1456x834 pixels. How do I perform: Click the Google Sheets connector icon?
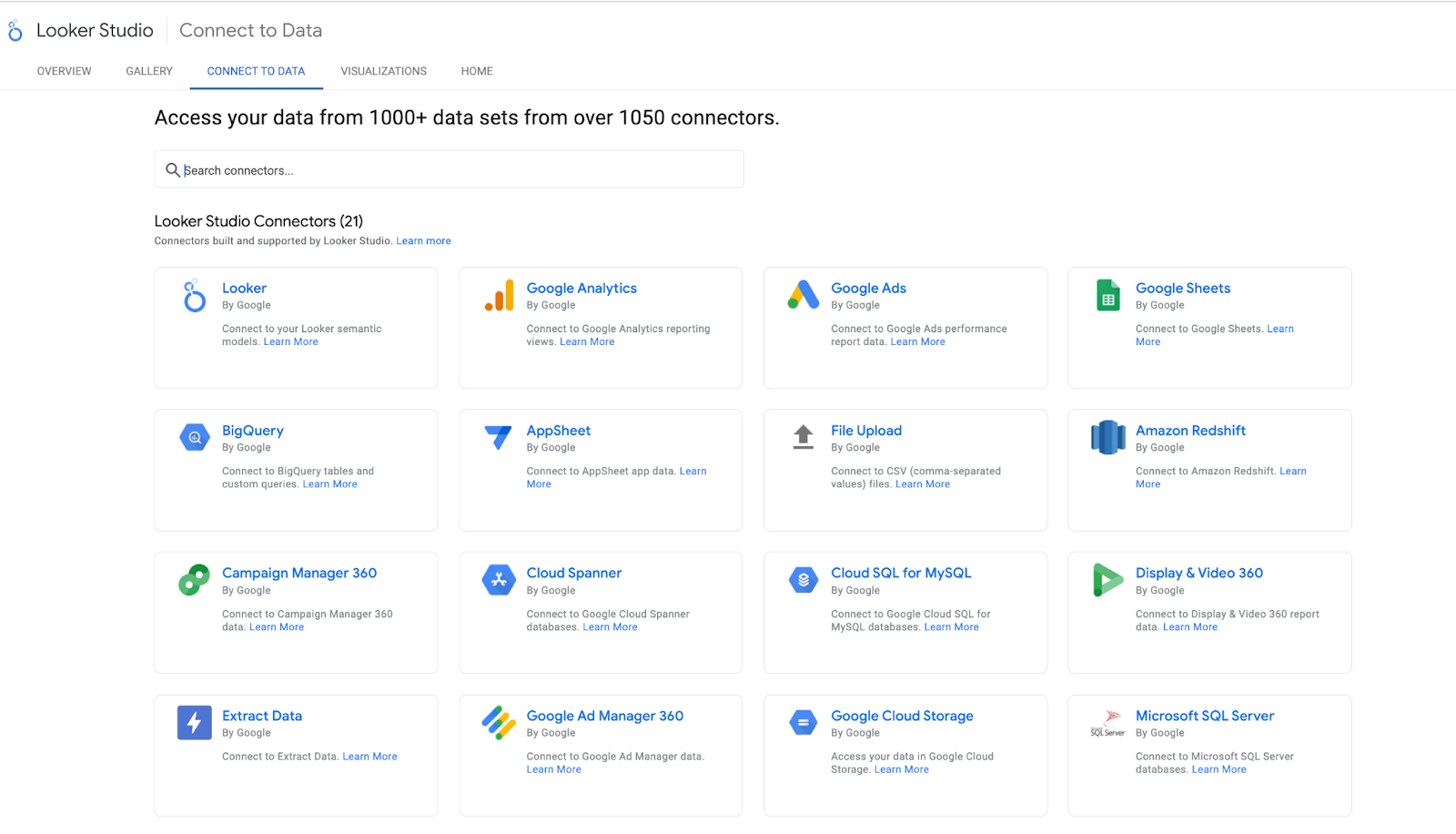(x=1107, y=295)
